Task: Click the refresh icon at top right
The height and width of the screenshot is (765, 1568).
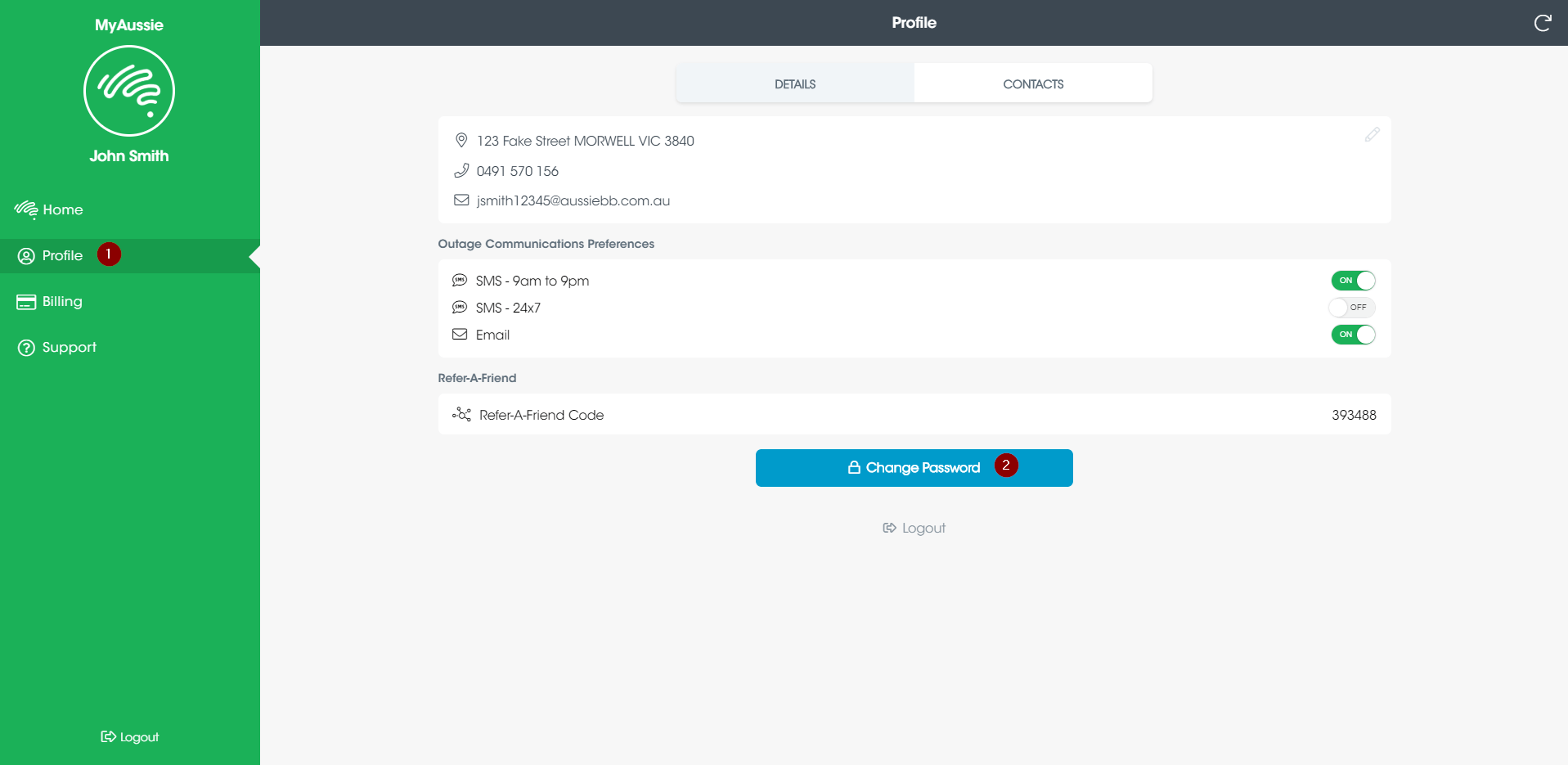Action: (1543, 22)
